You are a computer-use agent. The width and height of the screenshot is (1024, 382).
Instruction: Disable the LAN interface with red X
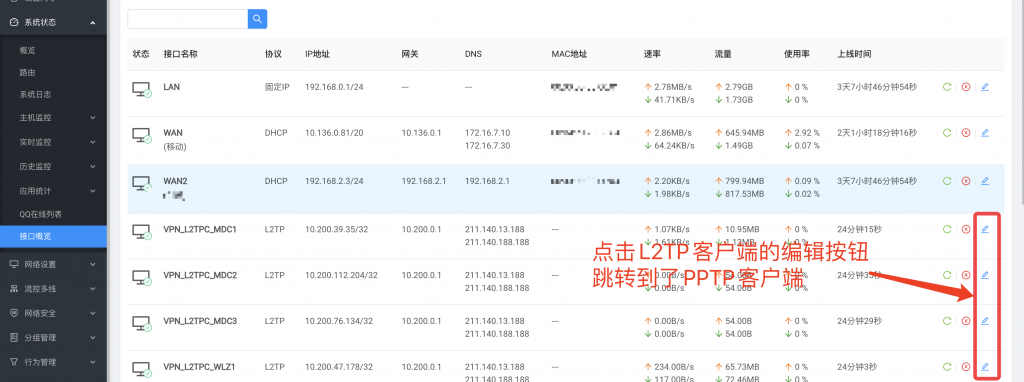pos(966,87)
